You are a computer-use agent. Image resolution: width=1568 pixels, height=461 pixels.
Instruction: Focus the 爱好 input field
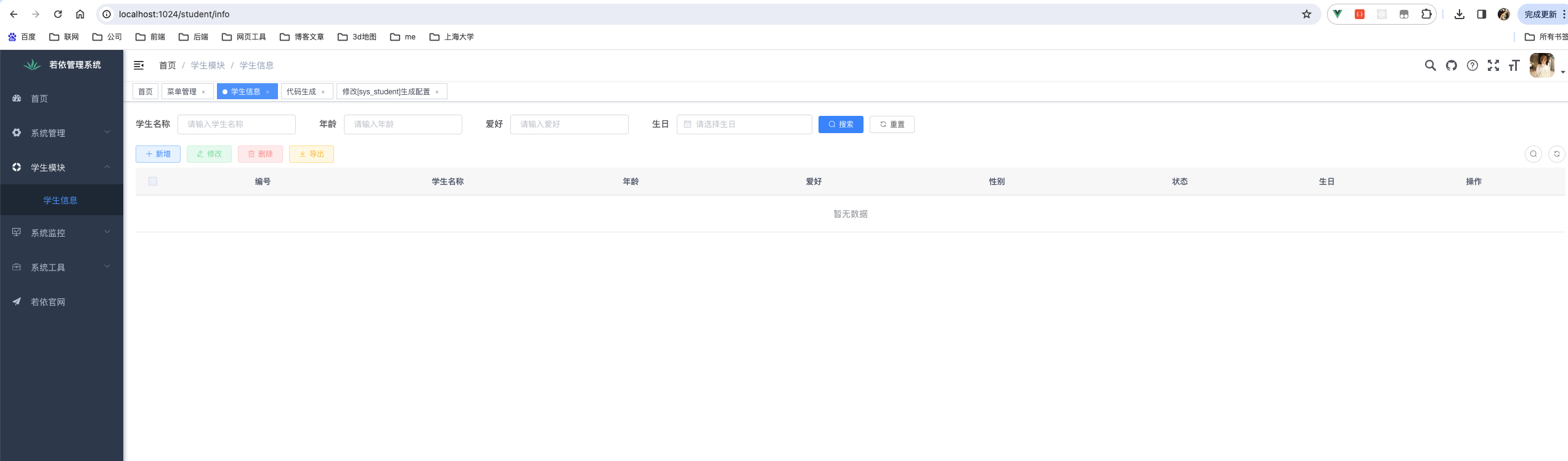570,124
